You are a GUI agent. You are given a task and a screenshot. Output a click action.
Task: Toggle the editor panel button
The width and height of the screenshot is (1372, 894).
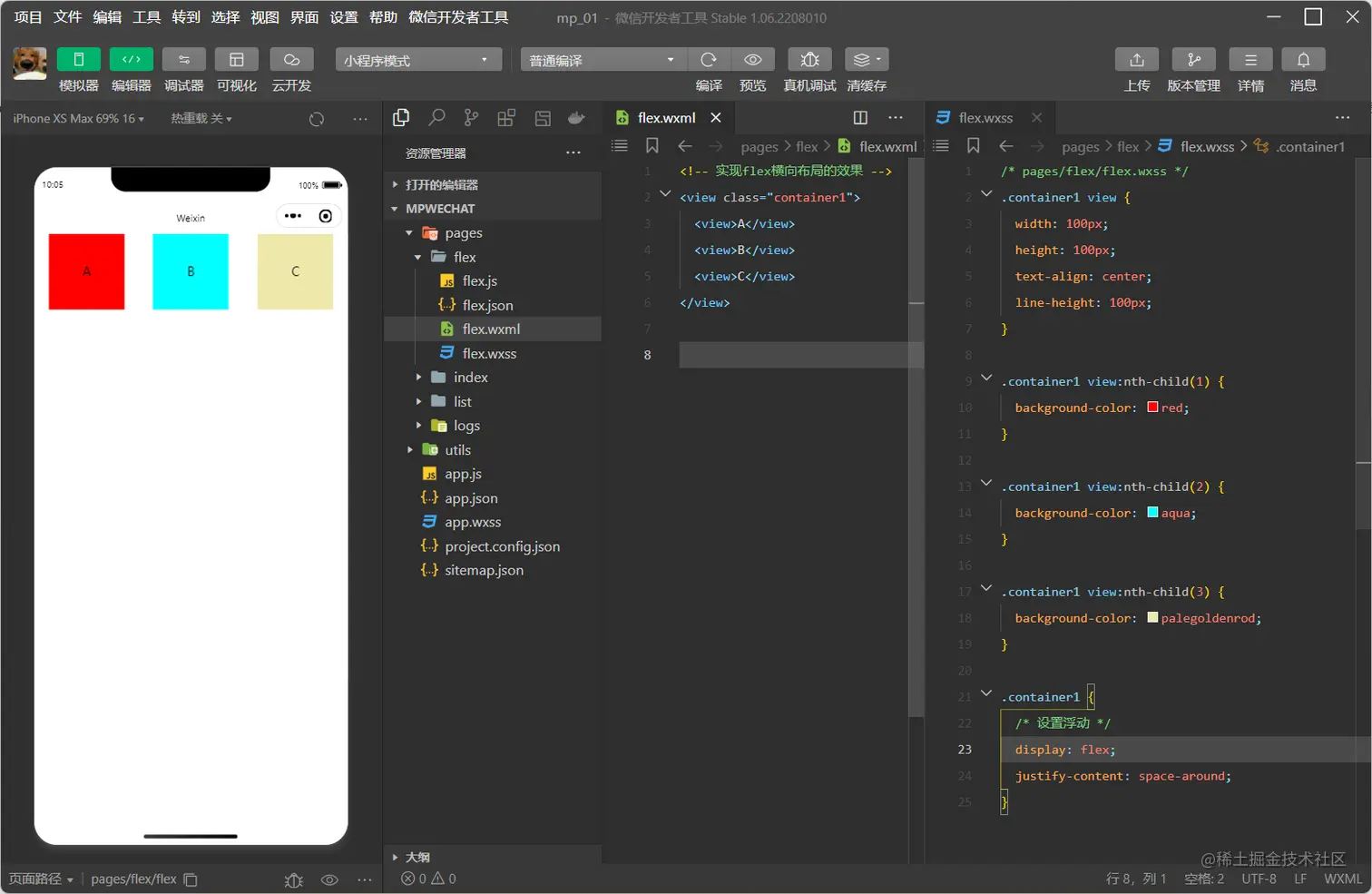[132, 59]
